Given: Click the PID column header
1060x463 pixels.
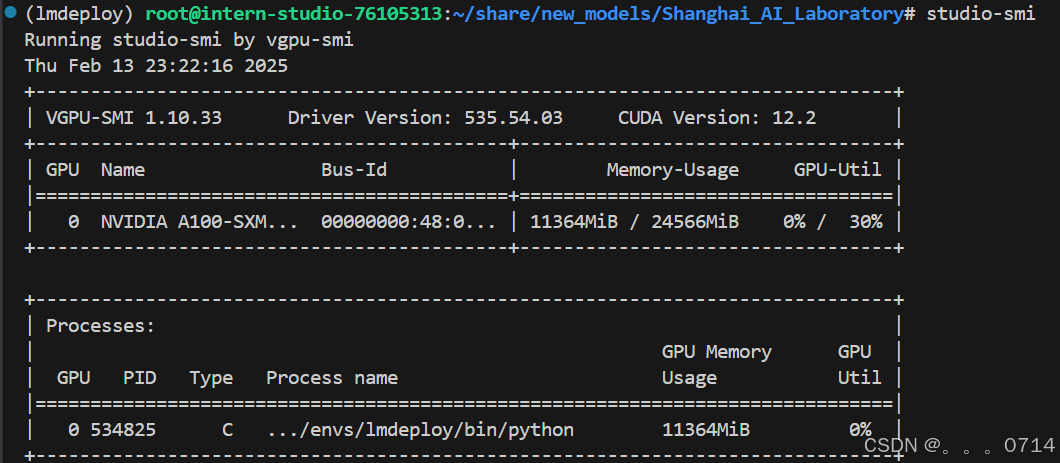Looking at the screenshot, I should tap(139, 378).
